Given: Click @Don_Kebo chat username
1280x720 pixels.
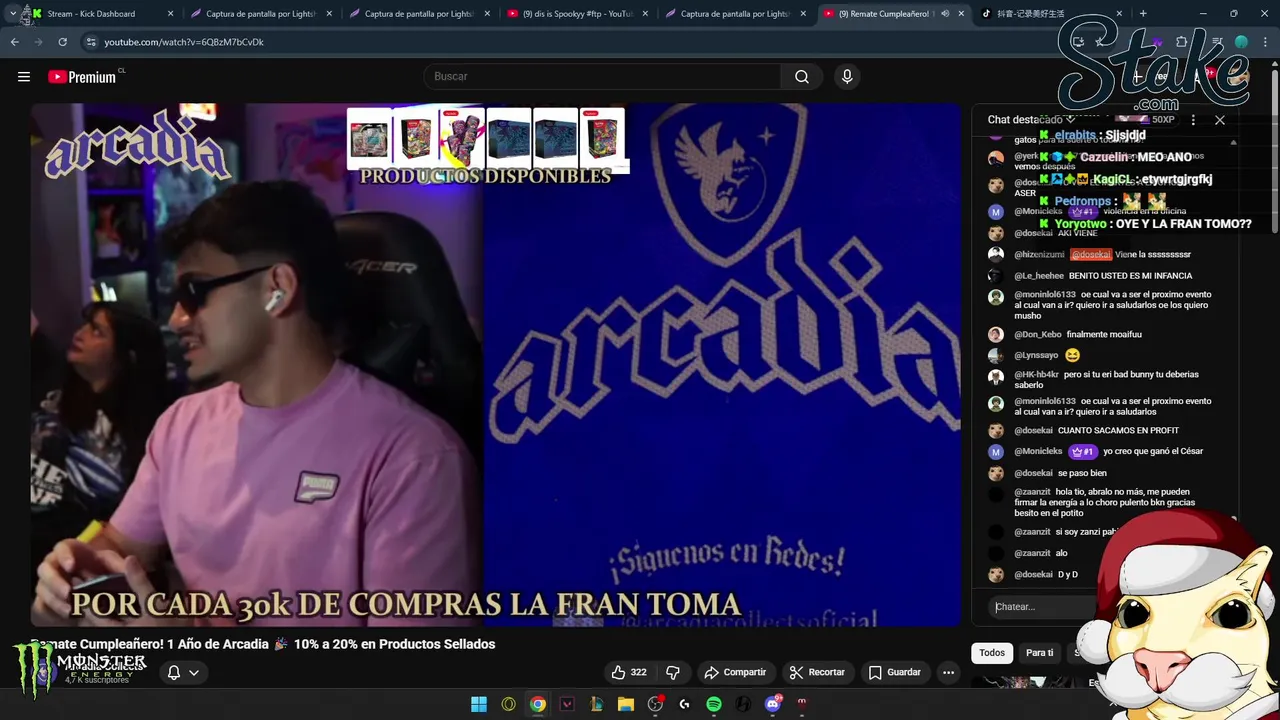Looking at the screenshot, I should click(1038, 334).
